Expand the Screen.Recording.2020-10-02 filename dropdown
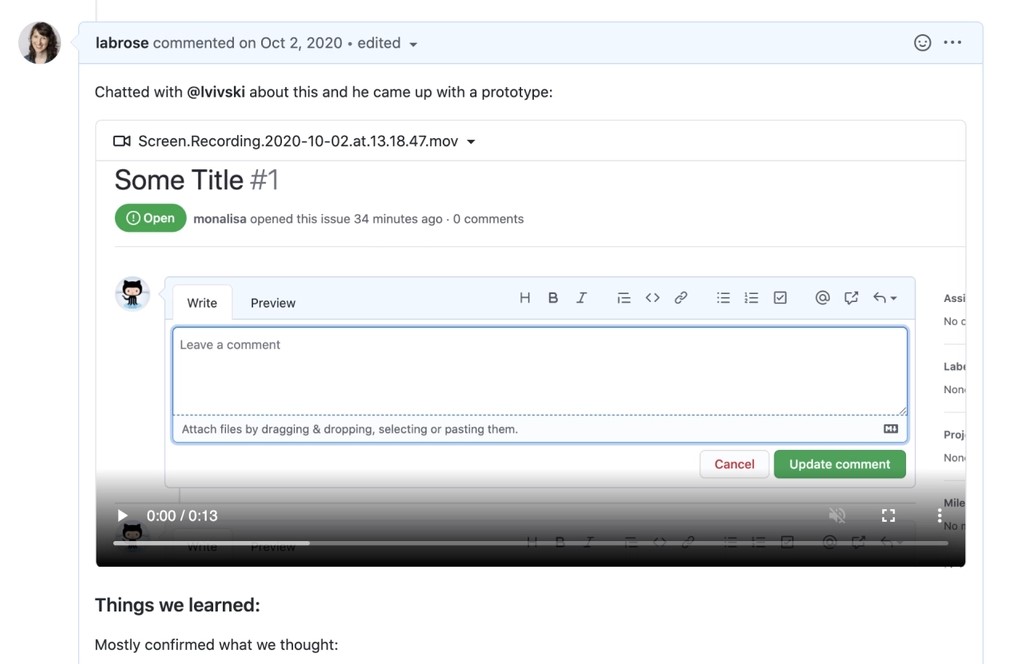This screenshot has height=664, width=1020. pos(470,141)
